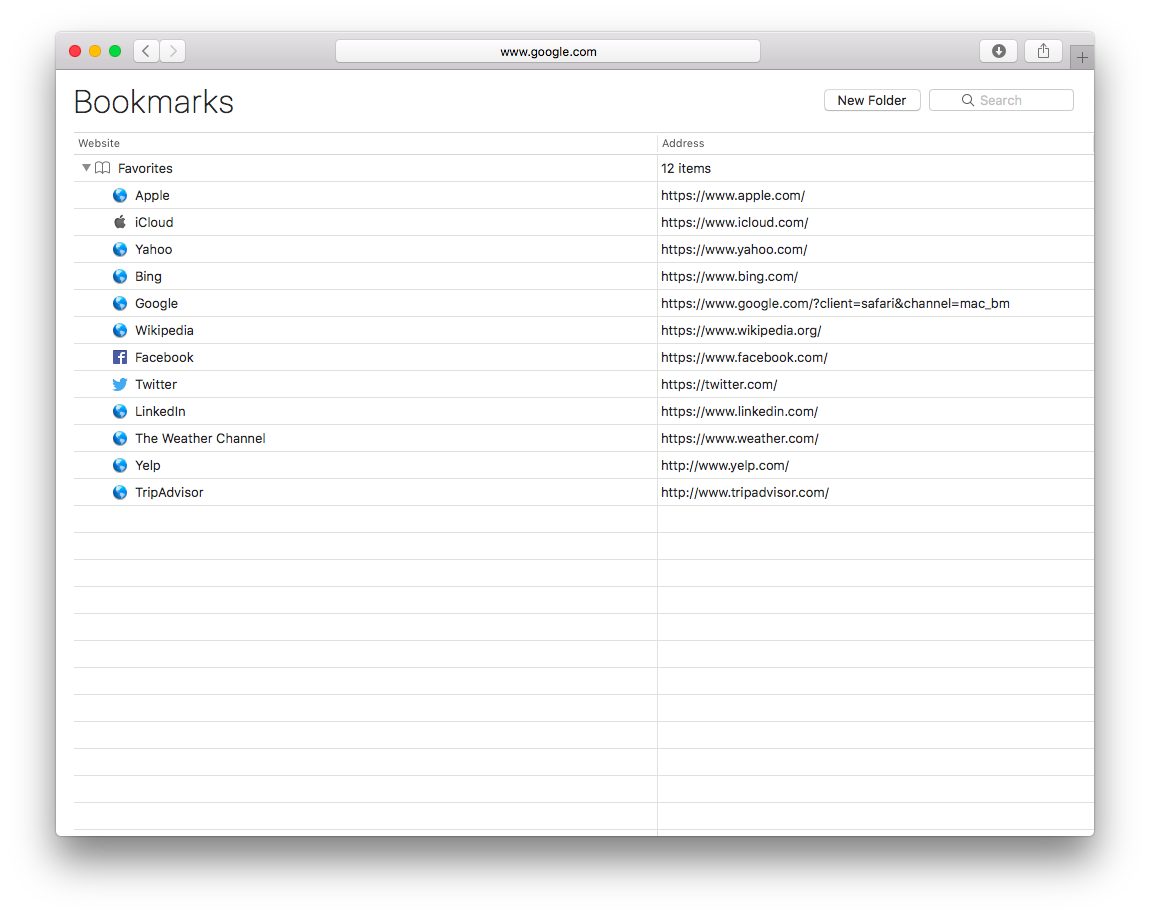Click the globe icon beside LinkedIn

click(120, 411)
